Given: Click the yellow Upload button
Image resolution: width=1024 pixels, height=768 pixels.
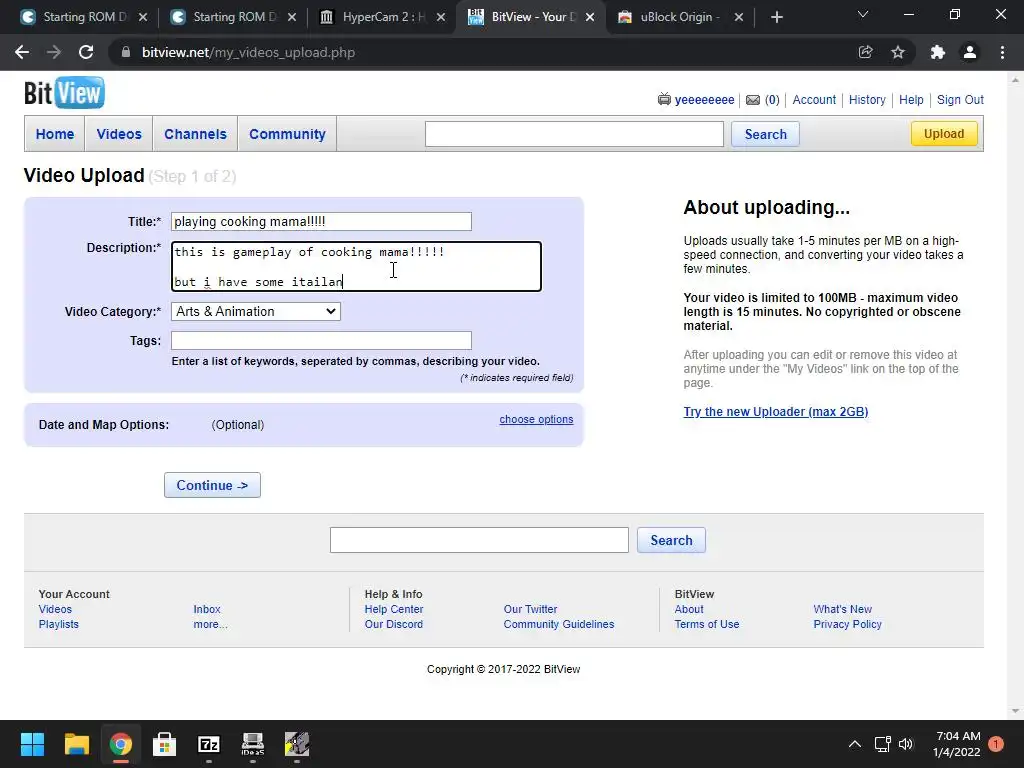Looking at the screenshot, I should [x=944, y=134].
